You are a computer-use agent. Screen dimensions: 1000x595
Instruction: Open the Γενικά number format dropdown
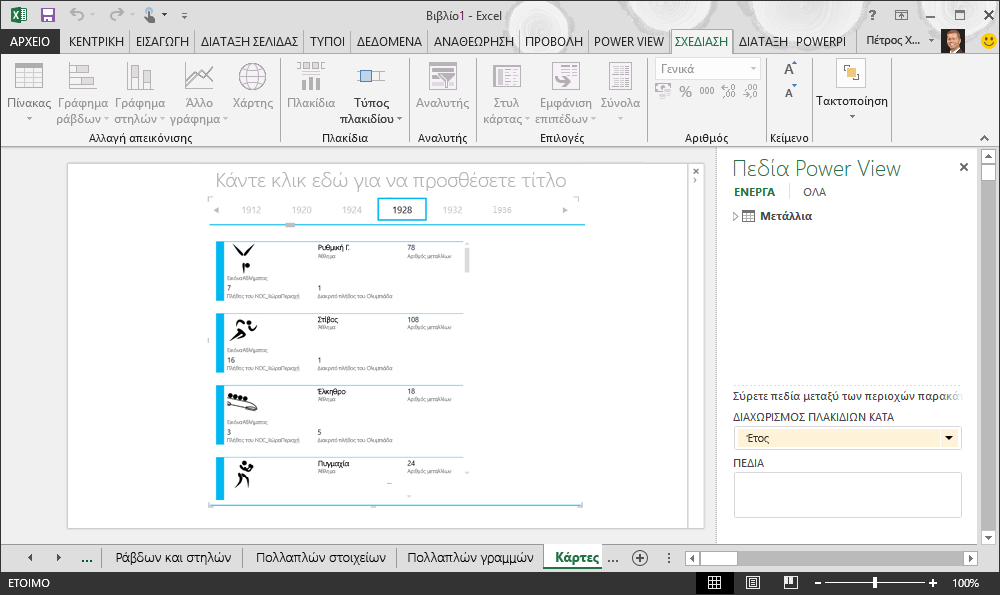pyautogui.click(x=708, y=69)
